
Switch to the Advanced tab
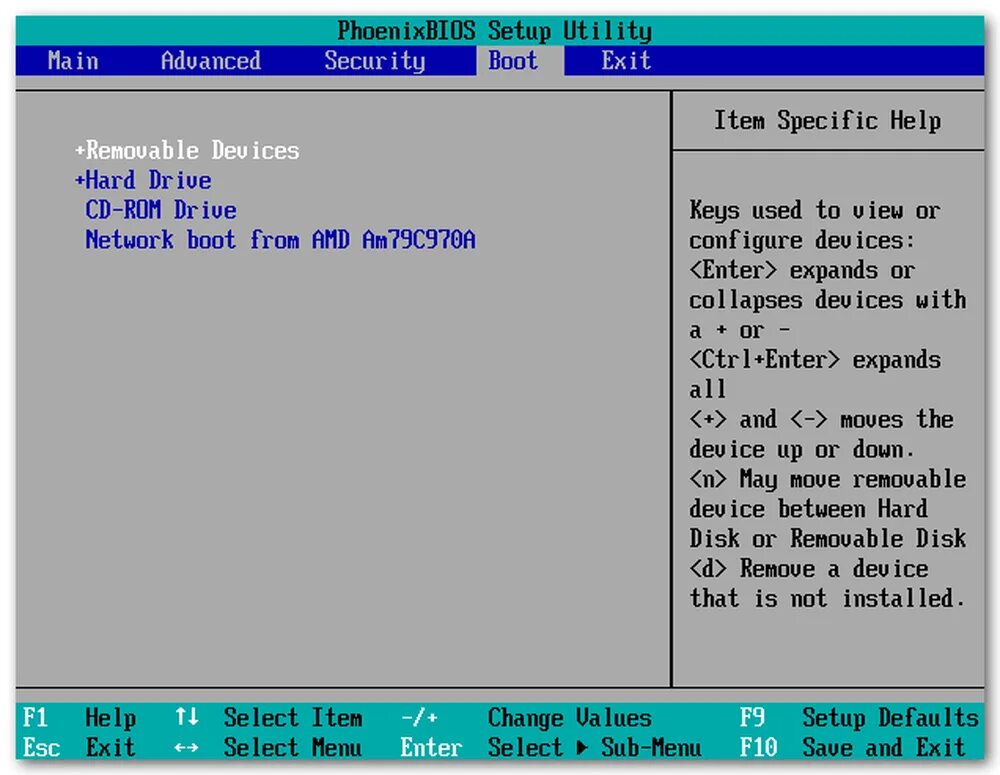(x=210, y=61)
